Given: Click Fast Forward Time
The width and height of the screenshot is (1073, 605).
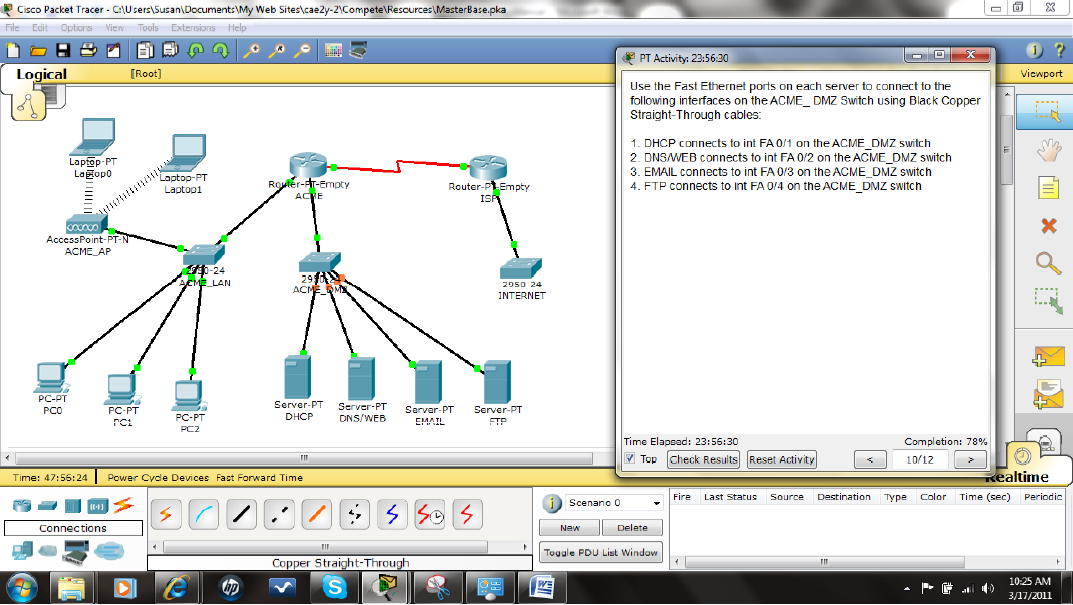Looking at the screenshot, I should coord(259,478).
